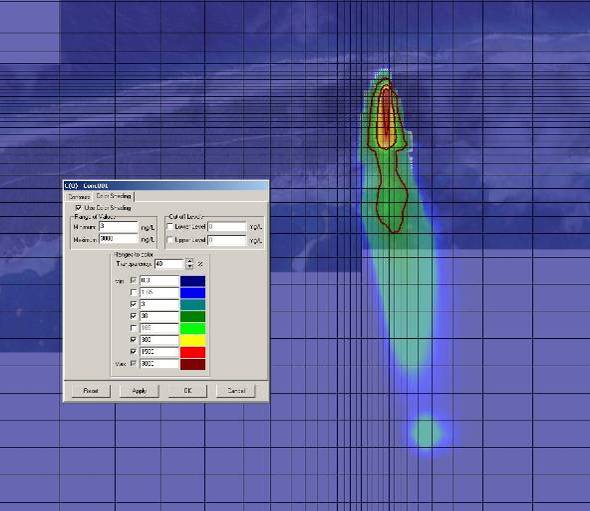
Task: Click the Minimum value input field
Action: coord(119,227)
